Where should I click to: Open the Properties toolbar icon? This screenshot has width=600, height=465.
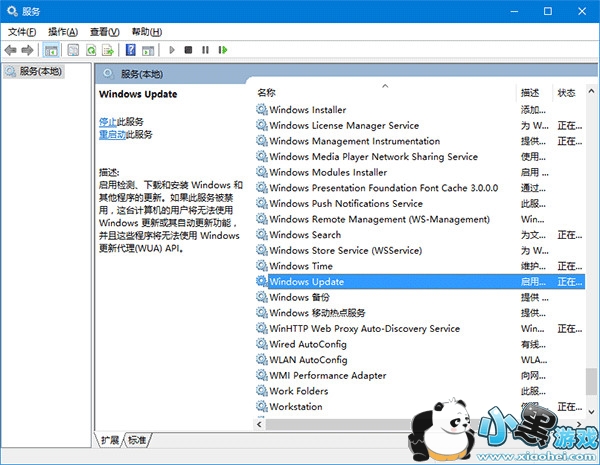click(73, 50)
